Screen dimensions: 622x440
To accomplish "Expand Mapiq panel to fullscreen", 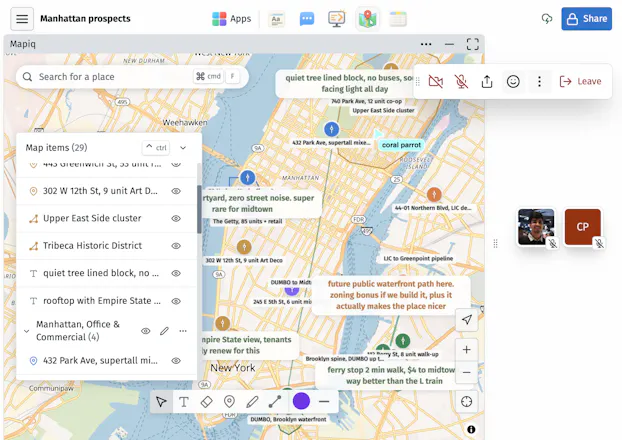I will click(x=472, y=44).
